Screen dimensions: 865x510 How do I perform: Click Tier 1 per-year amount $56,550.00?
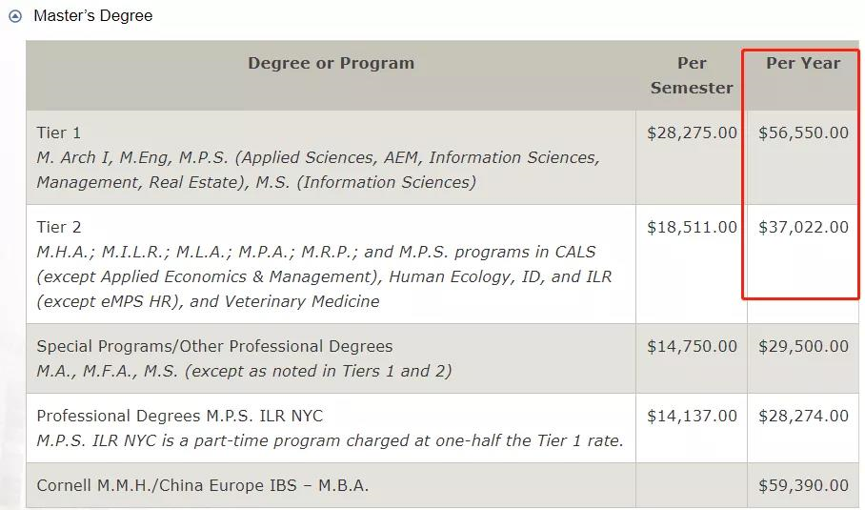point(803,132)
